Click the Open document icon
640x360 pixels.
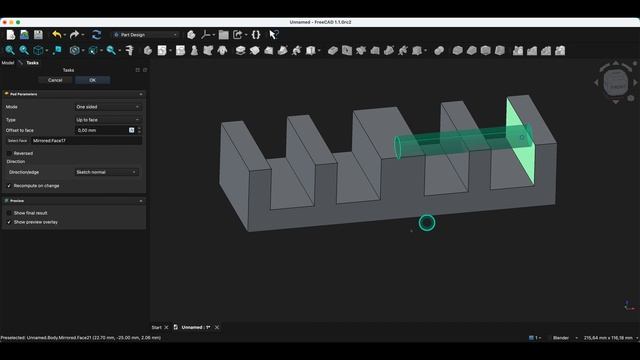24,35
